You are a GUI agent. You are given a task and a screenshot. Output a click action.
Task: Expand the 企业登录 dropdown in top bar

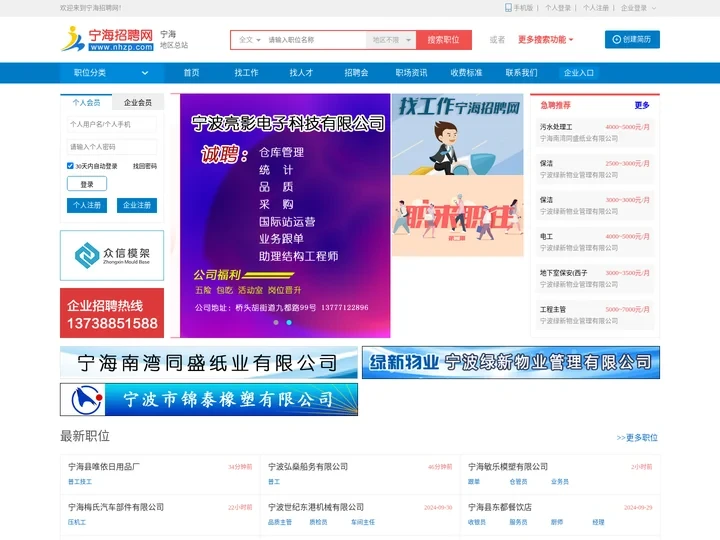638,8
